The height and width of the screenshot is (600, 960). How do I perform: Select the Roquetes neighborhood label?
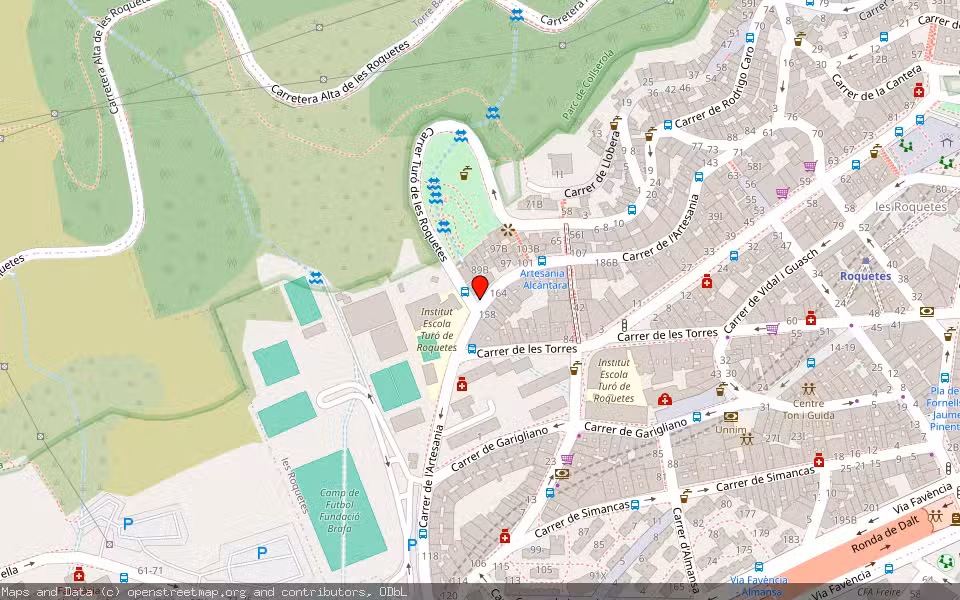[x=865, y=276]
